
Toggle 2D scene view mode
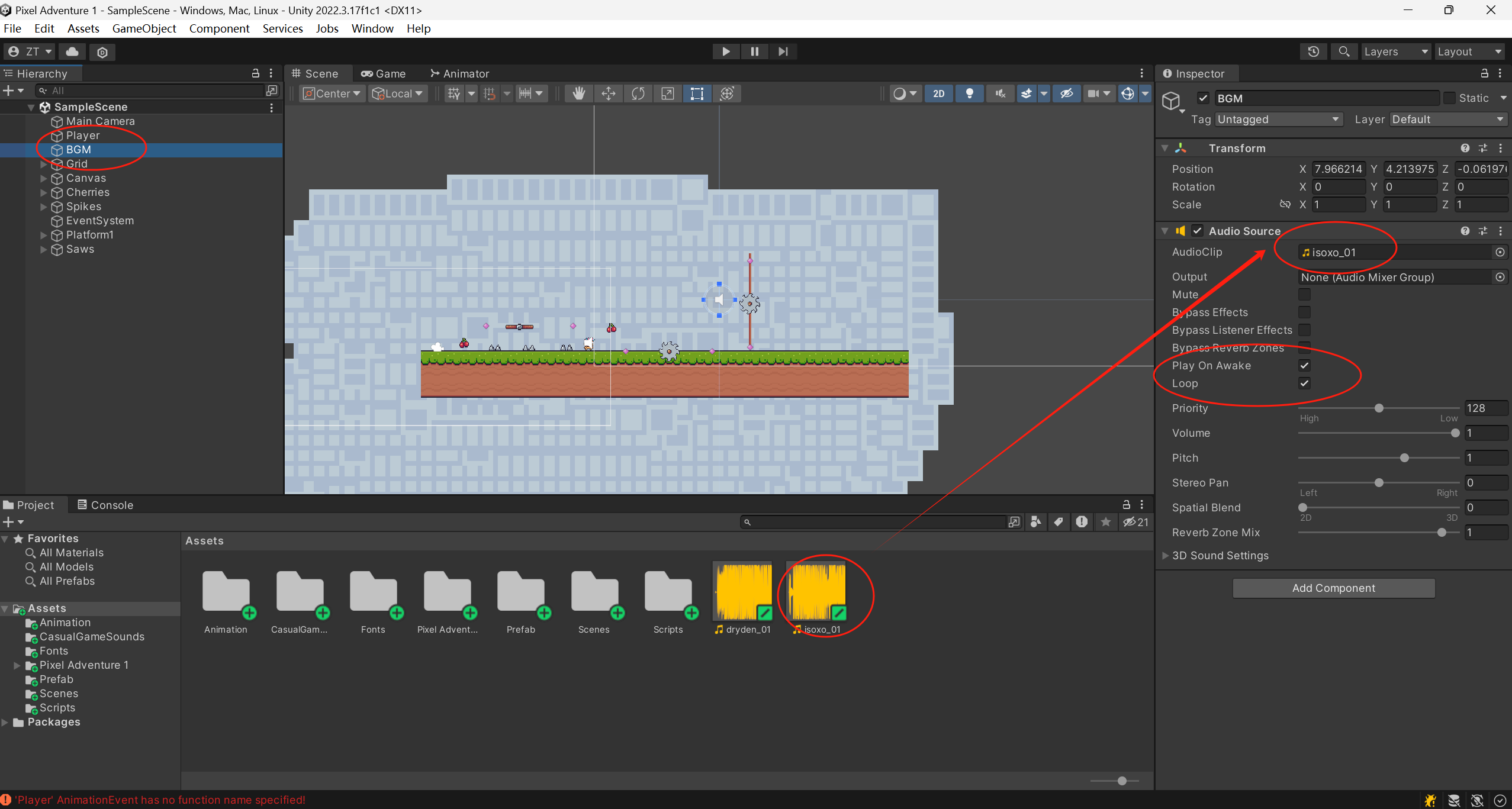tap(938, 94)
